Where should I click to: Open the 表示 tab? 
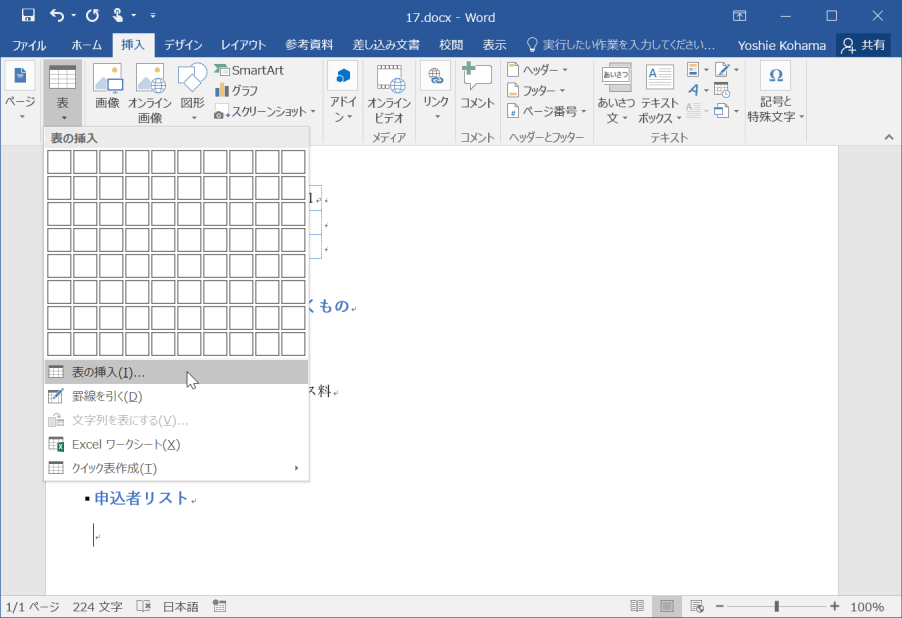pos(494,45)
